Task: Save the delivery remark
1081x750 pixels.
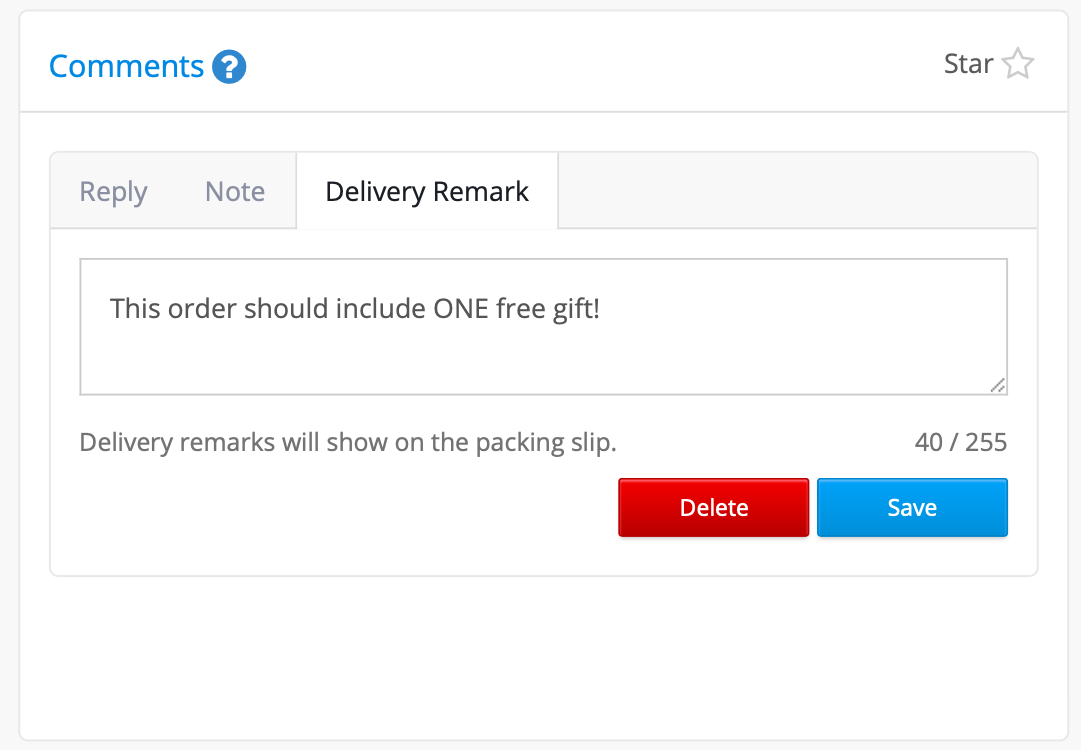Action: point(912,507)
